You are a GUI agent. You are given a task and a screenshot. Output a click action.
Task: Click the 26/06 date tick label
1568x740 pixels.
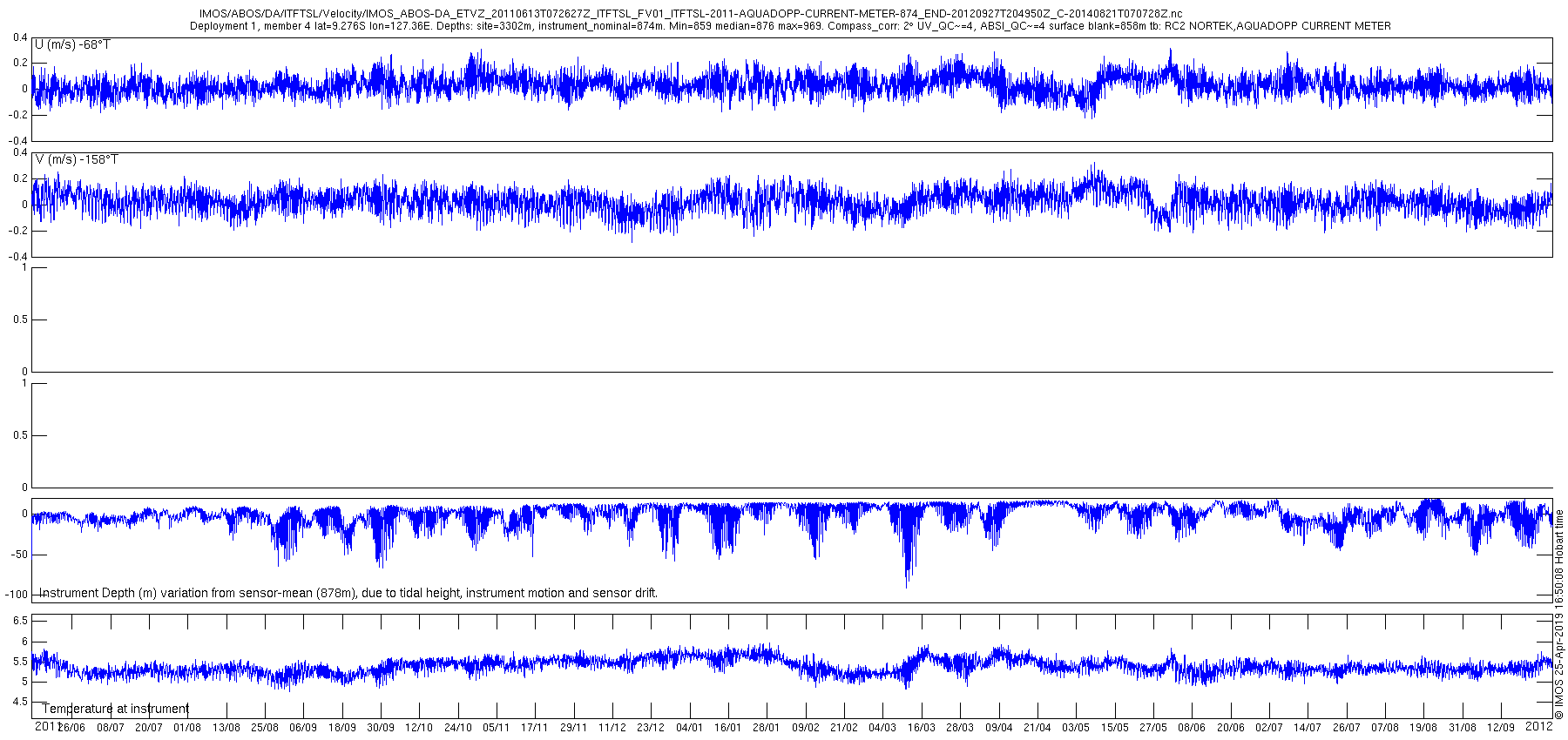click(71, 727)
